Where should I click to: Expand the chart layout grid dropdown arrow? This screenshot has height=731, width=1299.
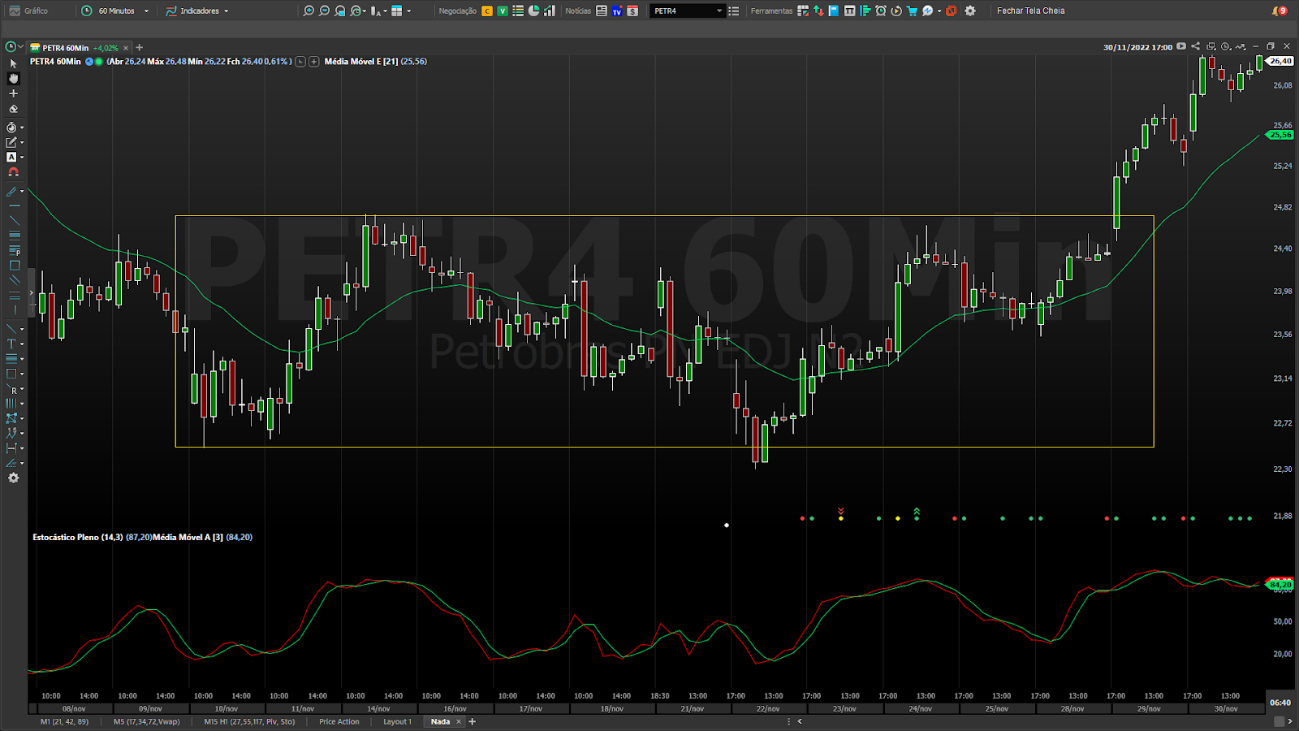pyautogui.click(x=408, y=11)
